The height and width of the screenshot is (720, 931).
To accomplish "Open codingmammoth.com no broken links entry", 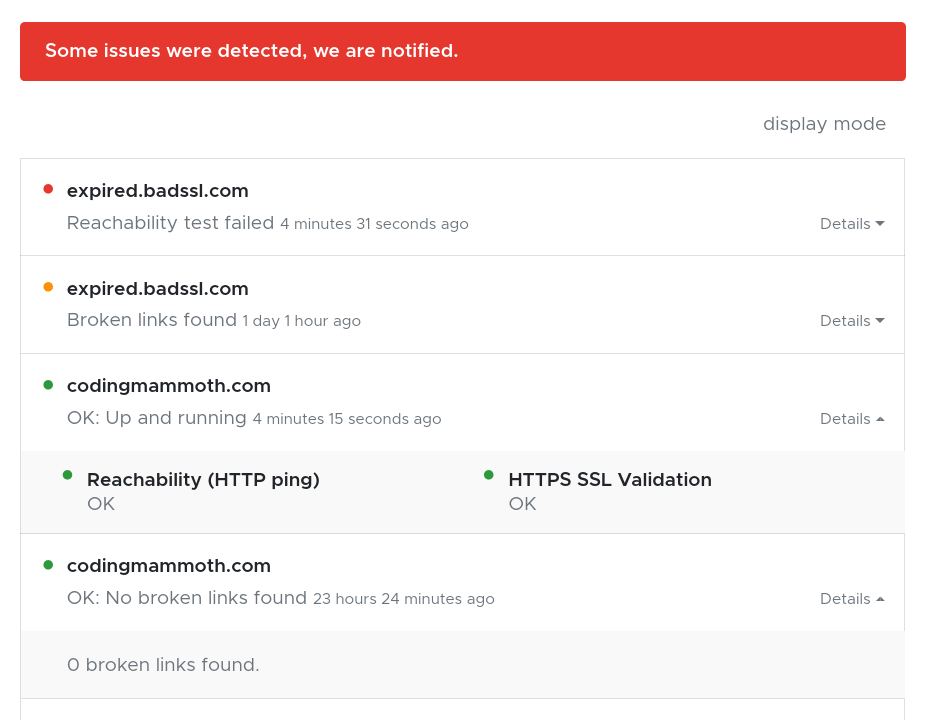I will (x=169, y=566).
